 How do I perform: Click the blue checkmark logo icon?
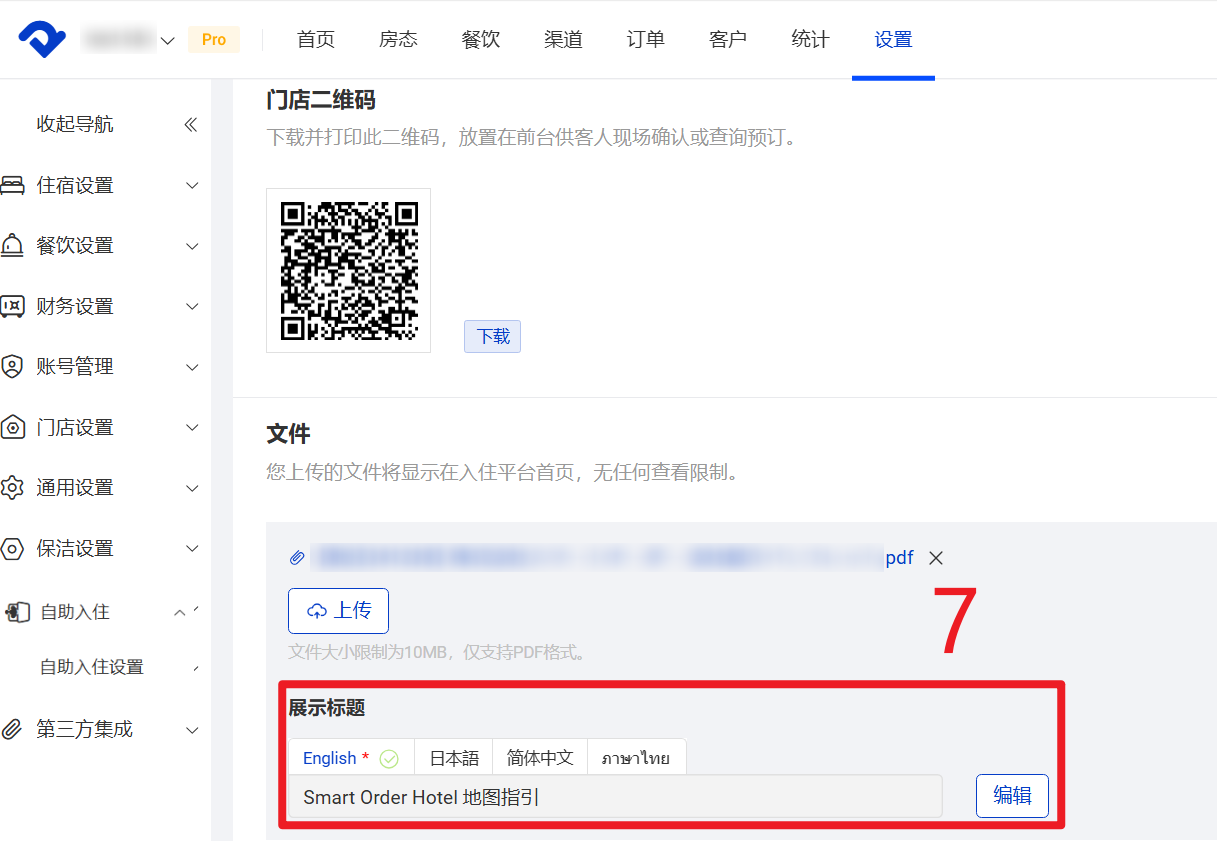click(42, 40)
